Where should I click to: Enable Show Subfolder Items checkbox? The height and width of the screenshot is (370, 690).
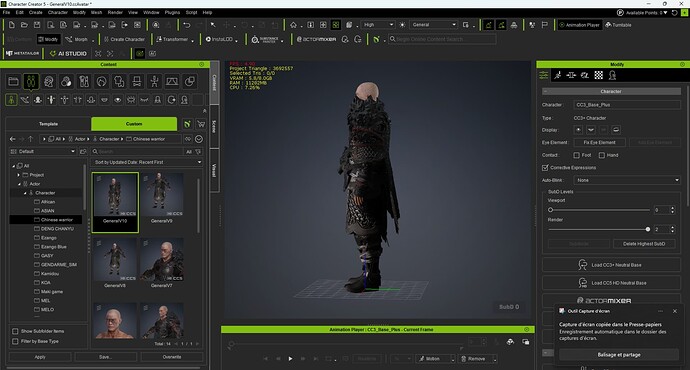tap(15, 331)
